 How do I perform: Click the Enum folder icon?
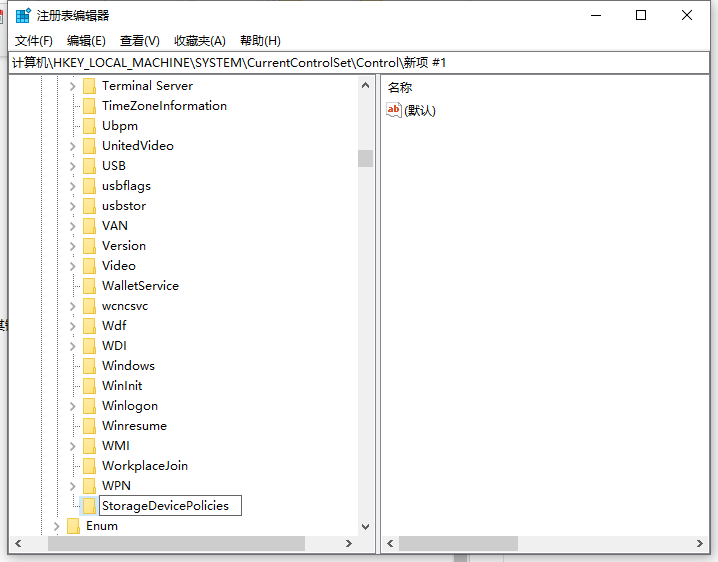tap(73, 526)
